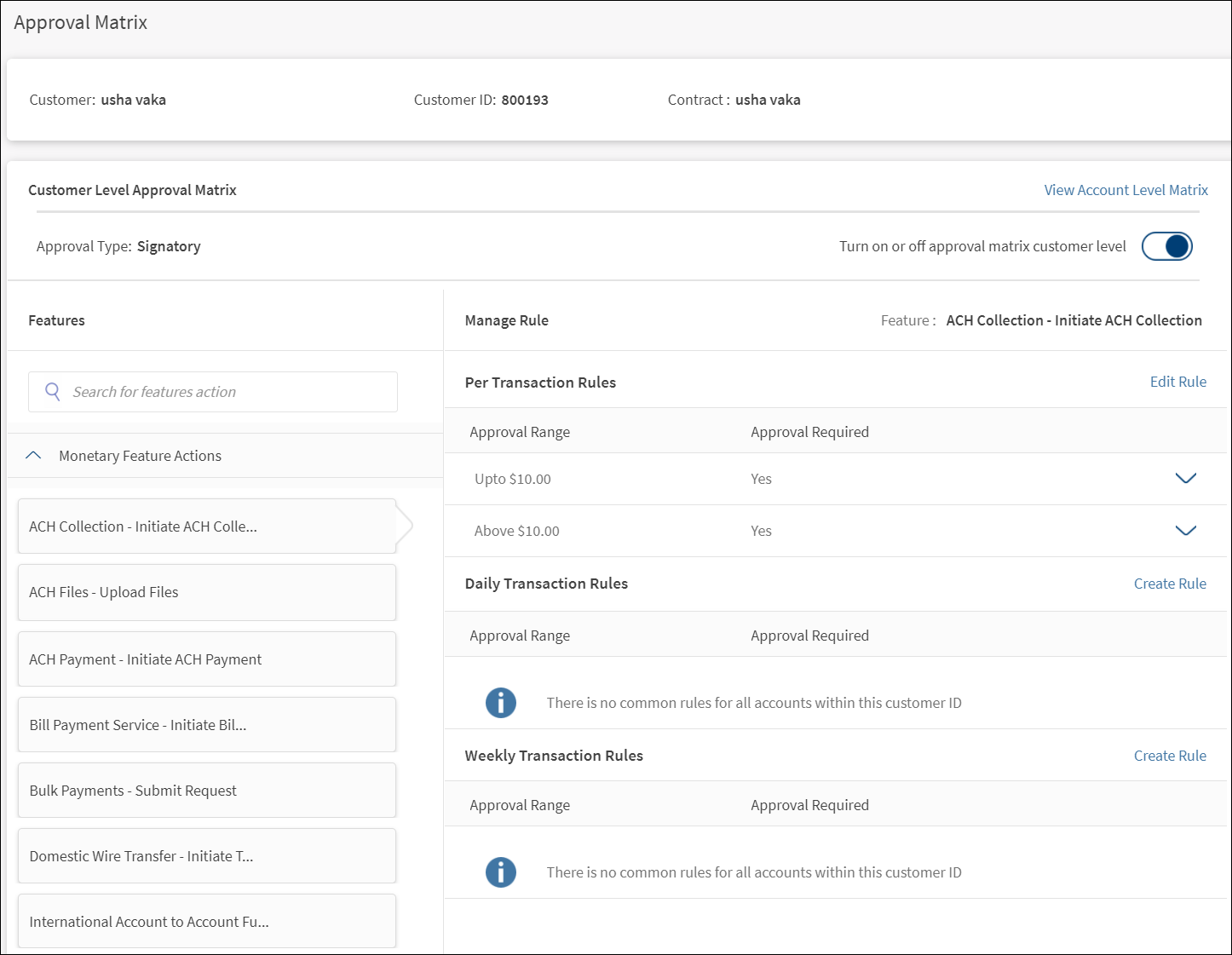Click the Customer ID value 800193
The height and width of the screenshot is (955, 1232).
[524, 100]
